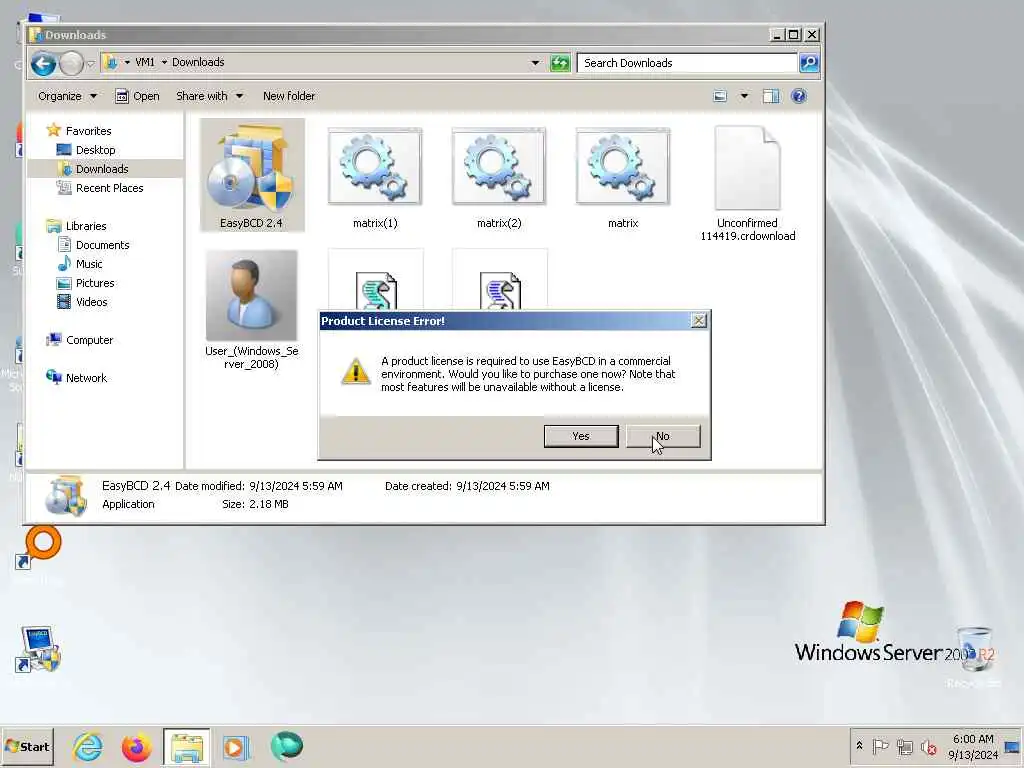Click the Action Center flag tray icon

(x=880, y=746)
